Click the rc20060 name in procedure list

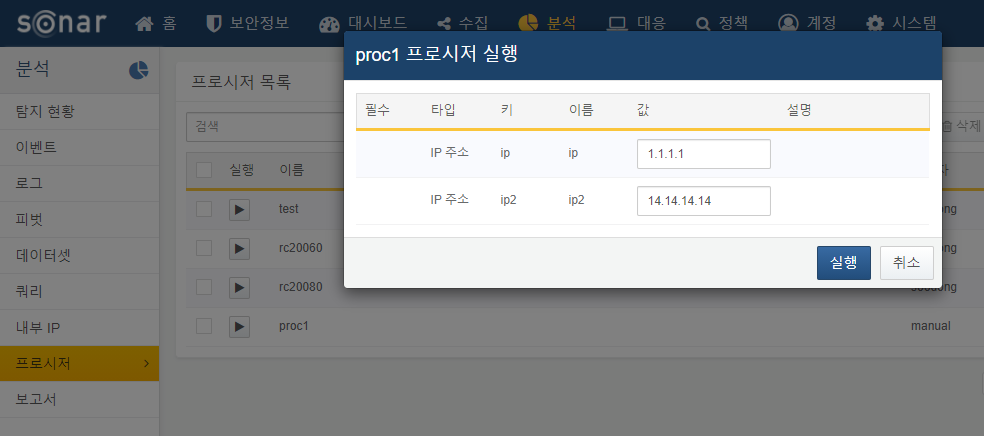(x=301, y=248)
